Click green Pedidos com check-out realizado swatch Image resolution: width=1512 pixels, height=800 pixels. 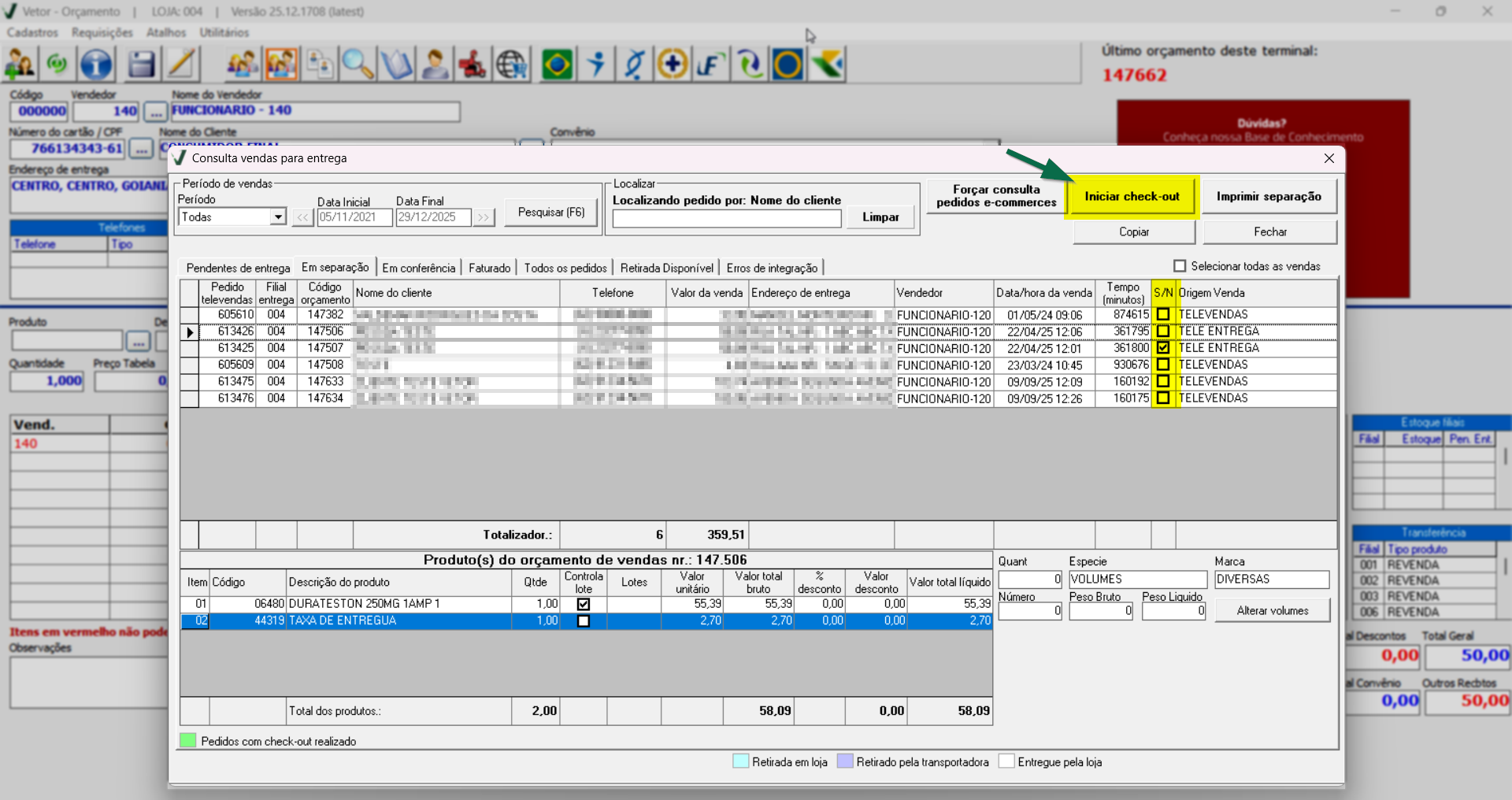point(187,741)
